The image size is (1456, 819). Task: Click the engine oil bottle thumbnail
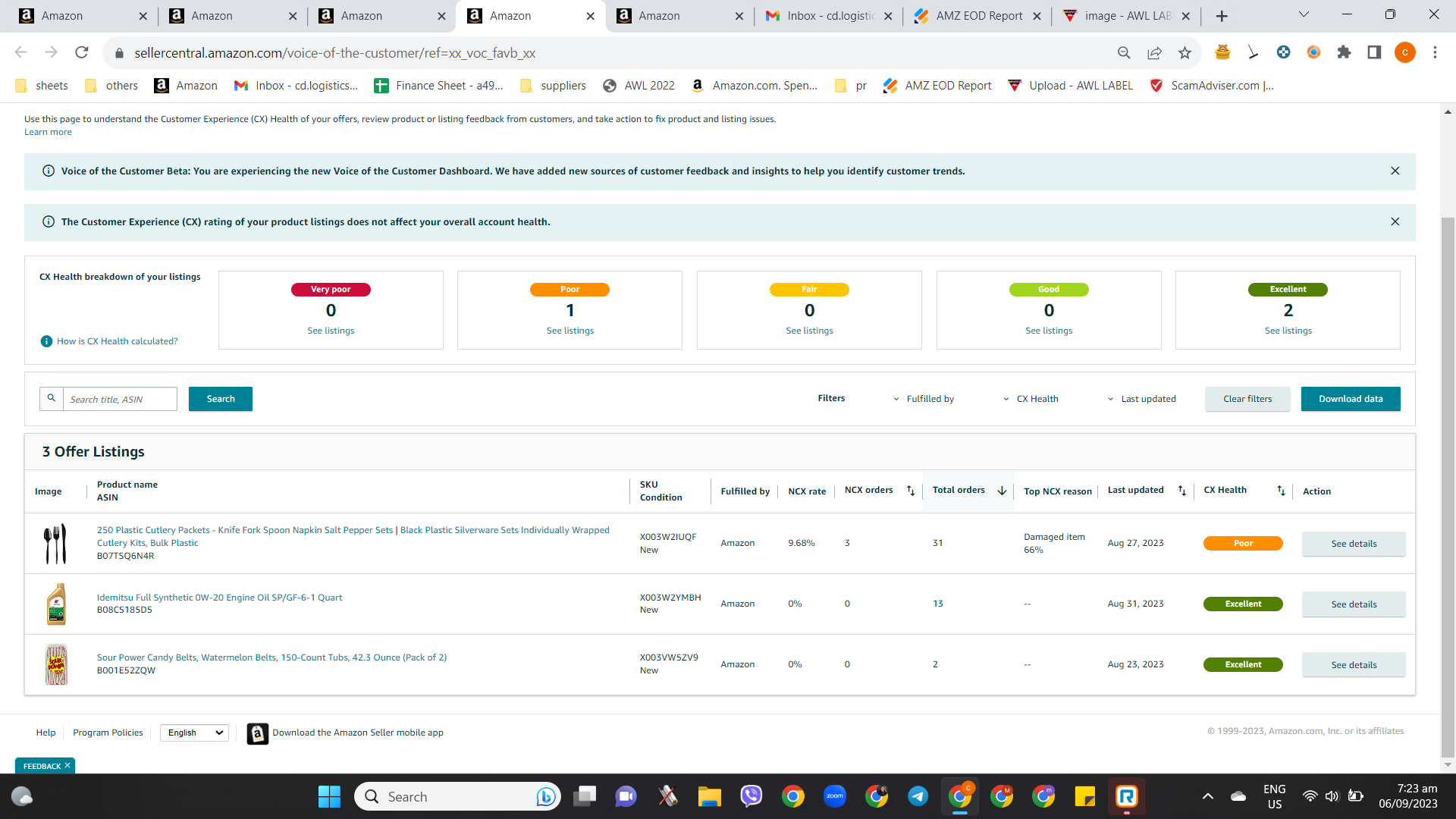tap(56, 604)
